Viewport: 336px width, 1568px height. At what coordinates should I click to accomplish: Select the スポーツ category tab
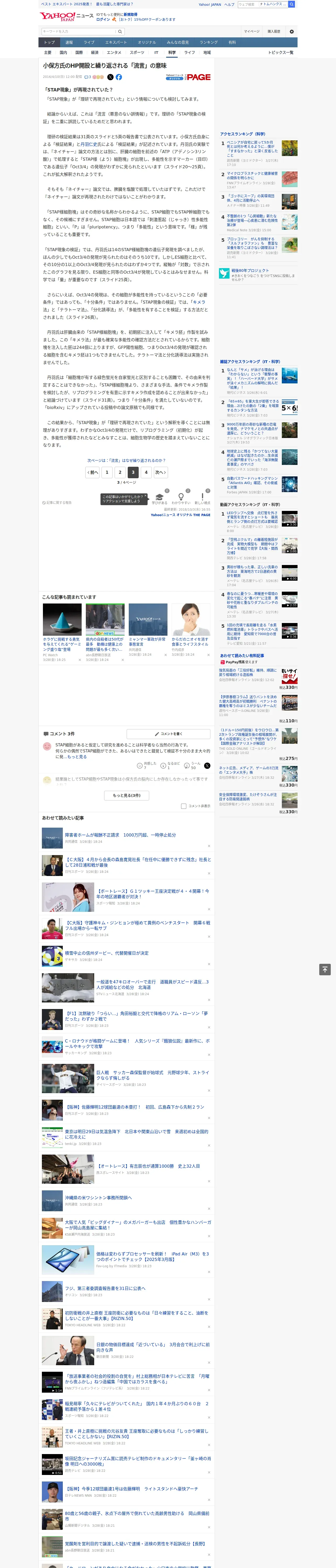coord(137,53)
